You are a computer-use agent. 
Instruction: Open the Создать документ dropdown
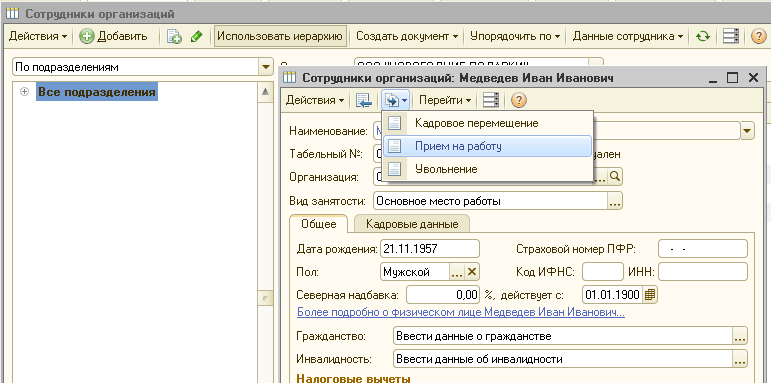(407, 36)
